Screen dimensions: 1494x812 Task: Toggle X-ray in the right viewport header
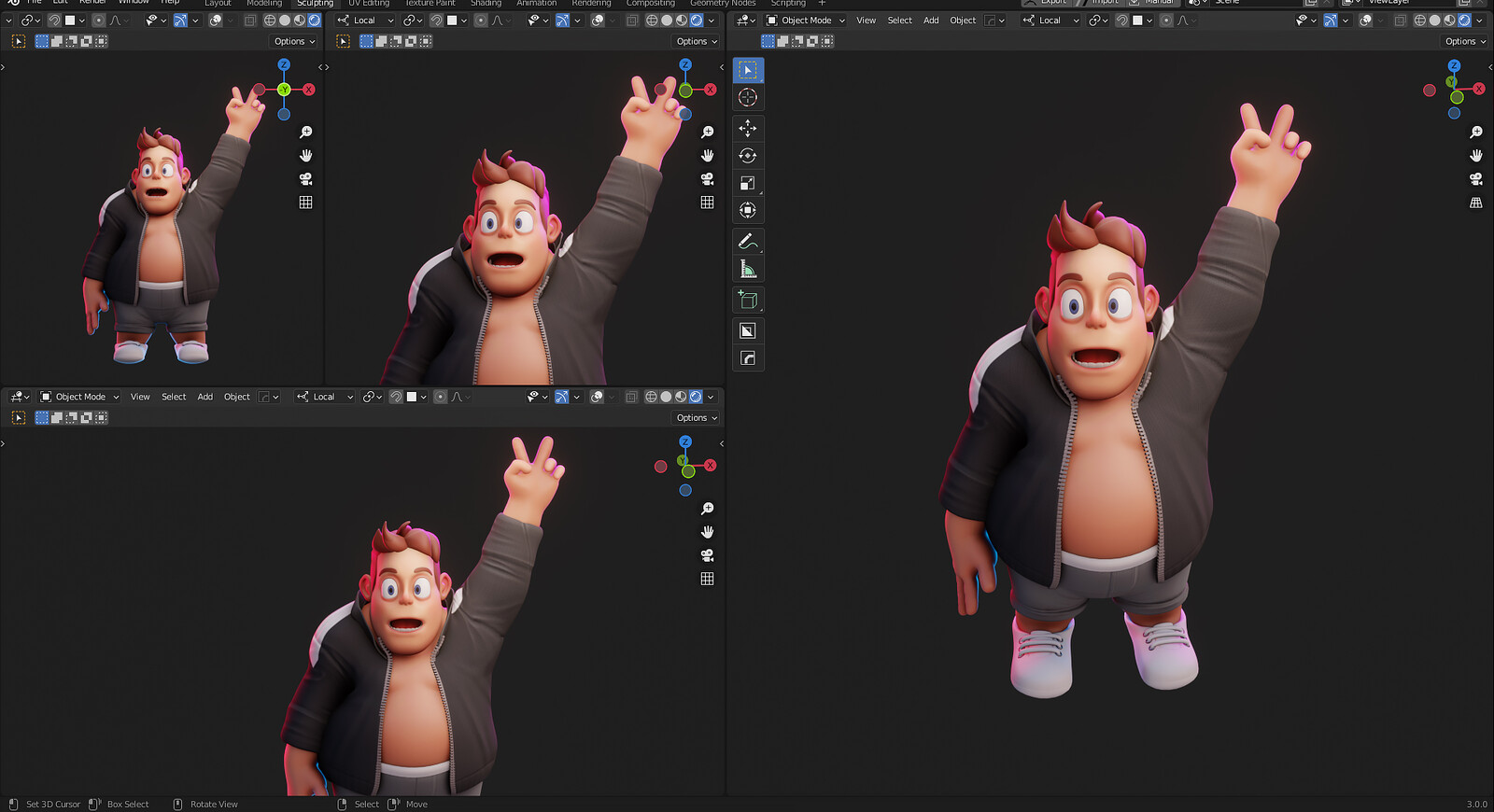tap(1400, 21)
